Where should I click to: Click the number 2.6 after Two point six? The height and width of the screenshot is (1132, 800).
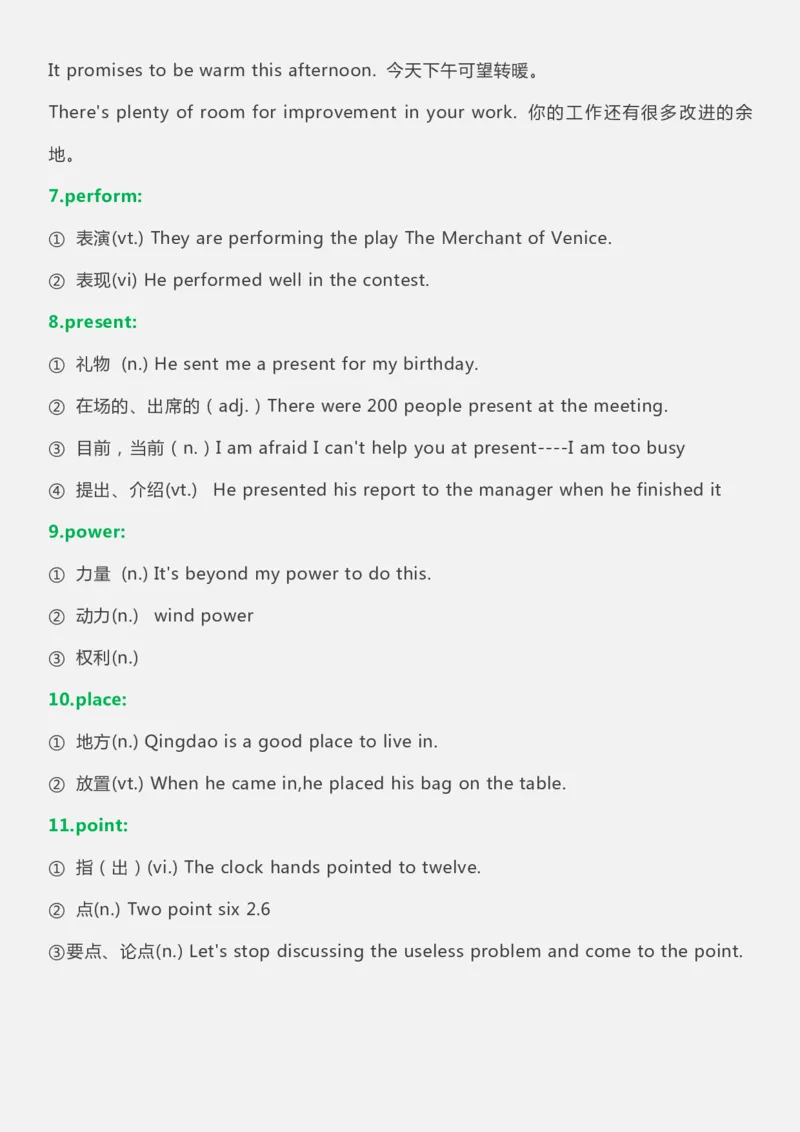pos(258,910)
